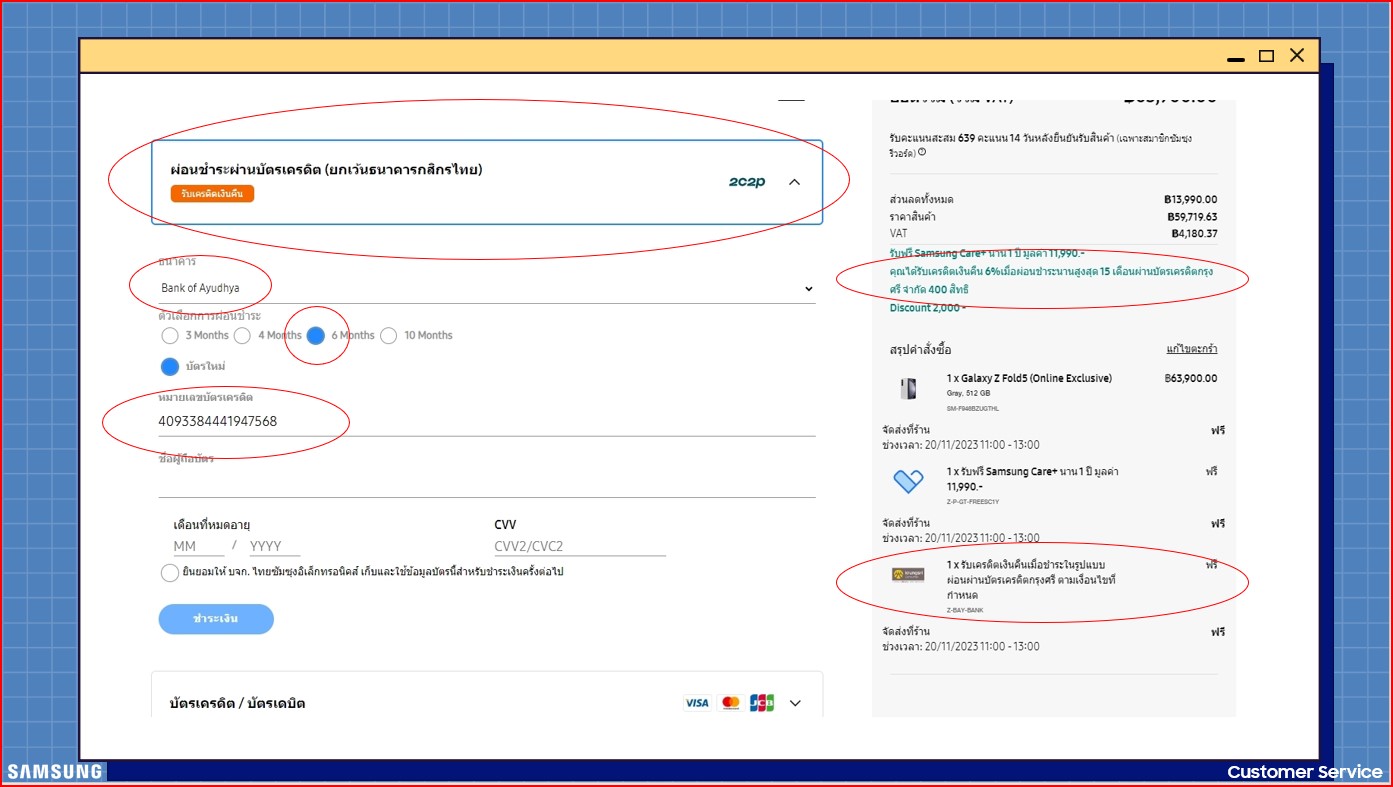The width and height of the screenshot is (1393, 787).
Task: Click the ฿13,990.00 total discount amount
Action: coord(1191,200)
